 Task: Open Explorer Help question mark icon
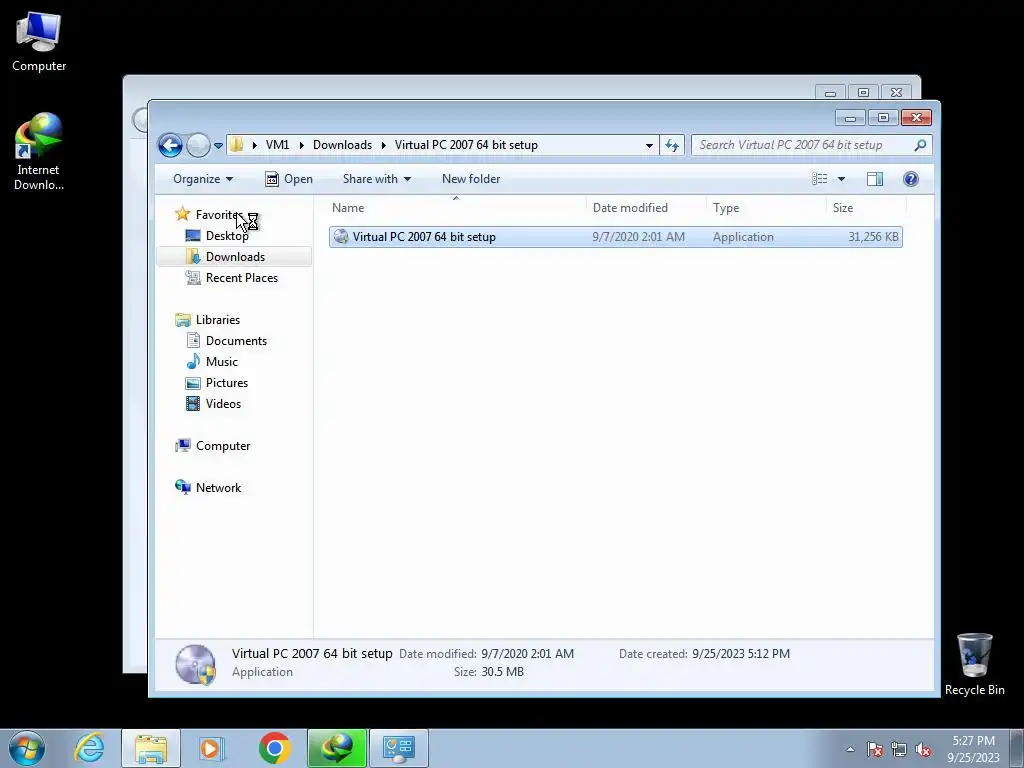910,179
